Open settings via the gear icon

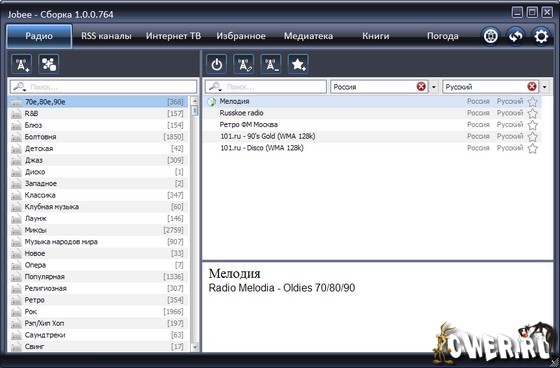(541, 36)
